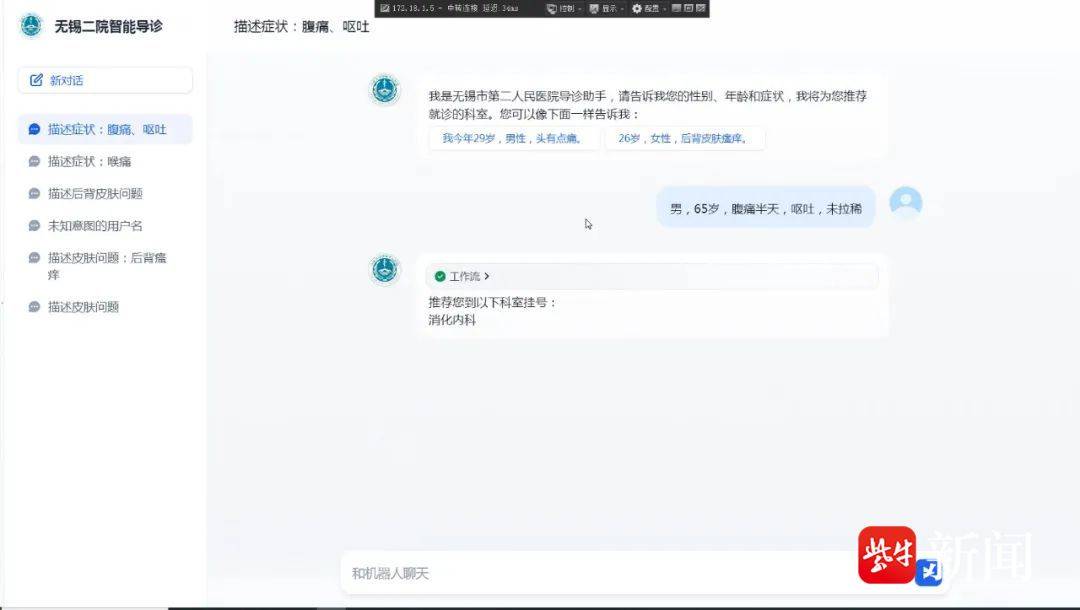
Task: Click assistant avatar next to greeting message
Action: pyautogui.click(x=384, y=90)
